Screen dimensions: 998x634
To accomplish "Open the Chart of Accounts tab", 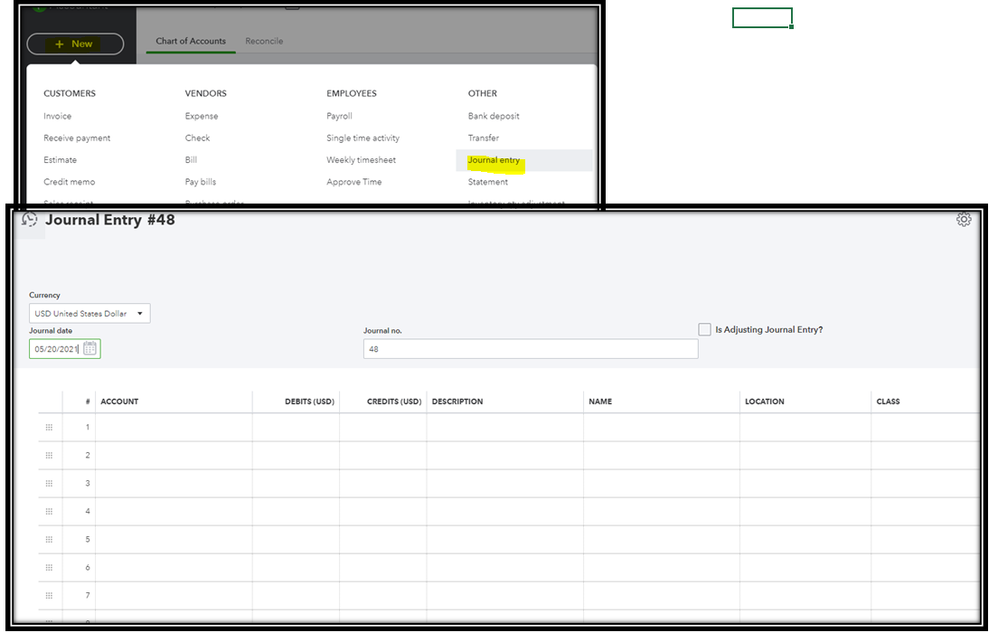I will 190,41.
